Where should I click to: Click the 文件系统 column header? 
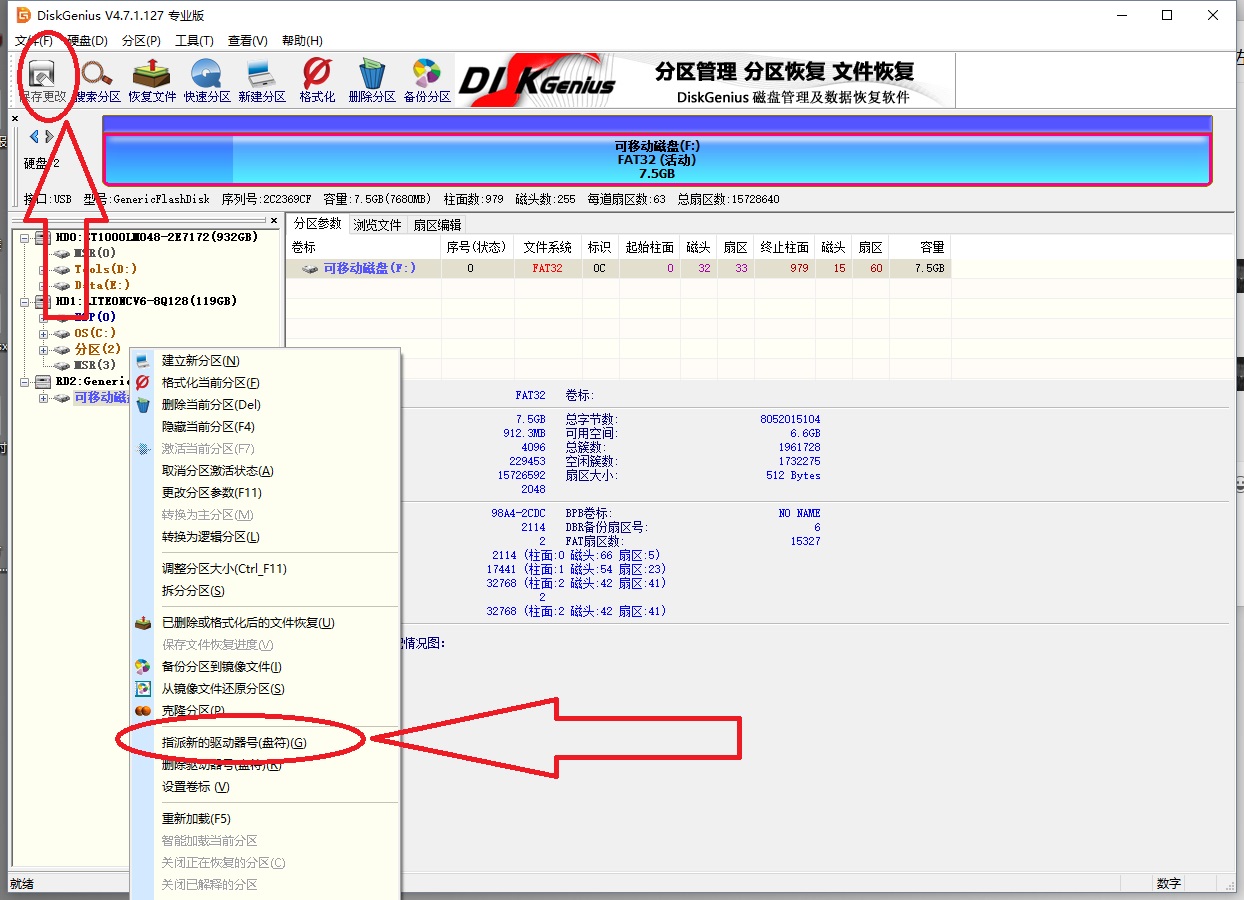(x=547, y=247)
